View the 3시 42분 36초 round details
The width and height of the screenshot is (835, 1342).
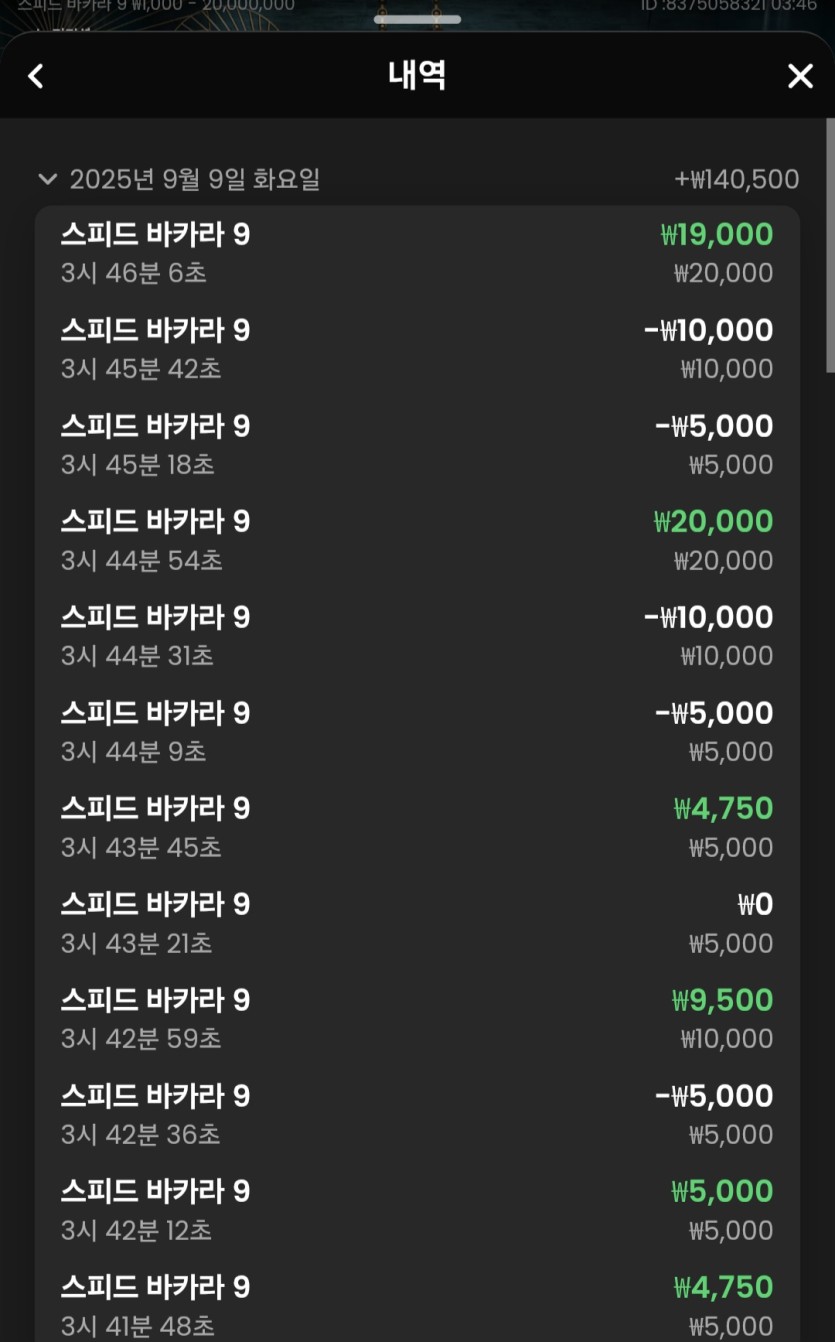[x=417, y=1115]
